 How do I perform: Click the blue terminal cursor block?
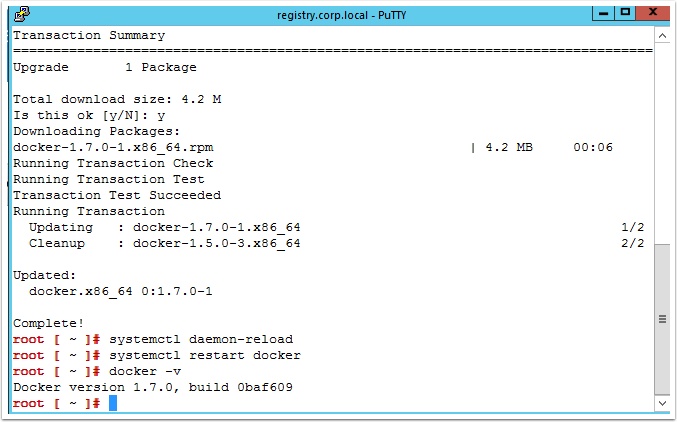tap(113, 403)
